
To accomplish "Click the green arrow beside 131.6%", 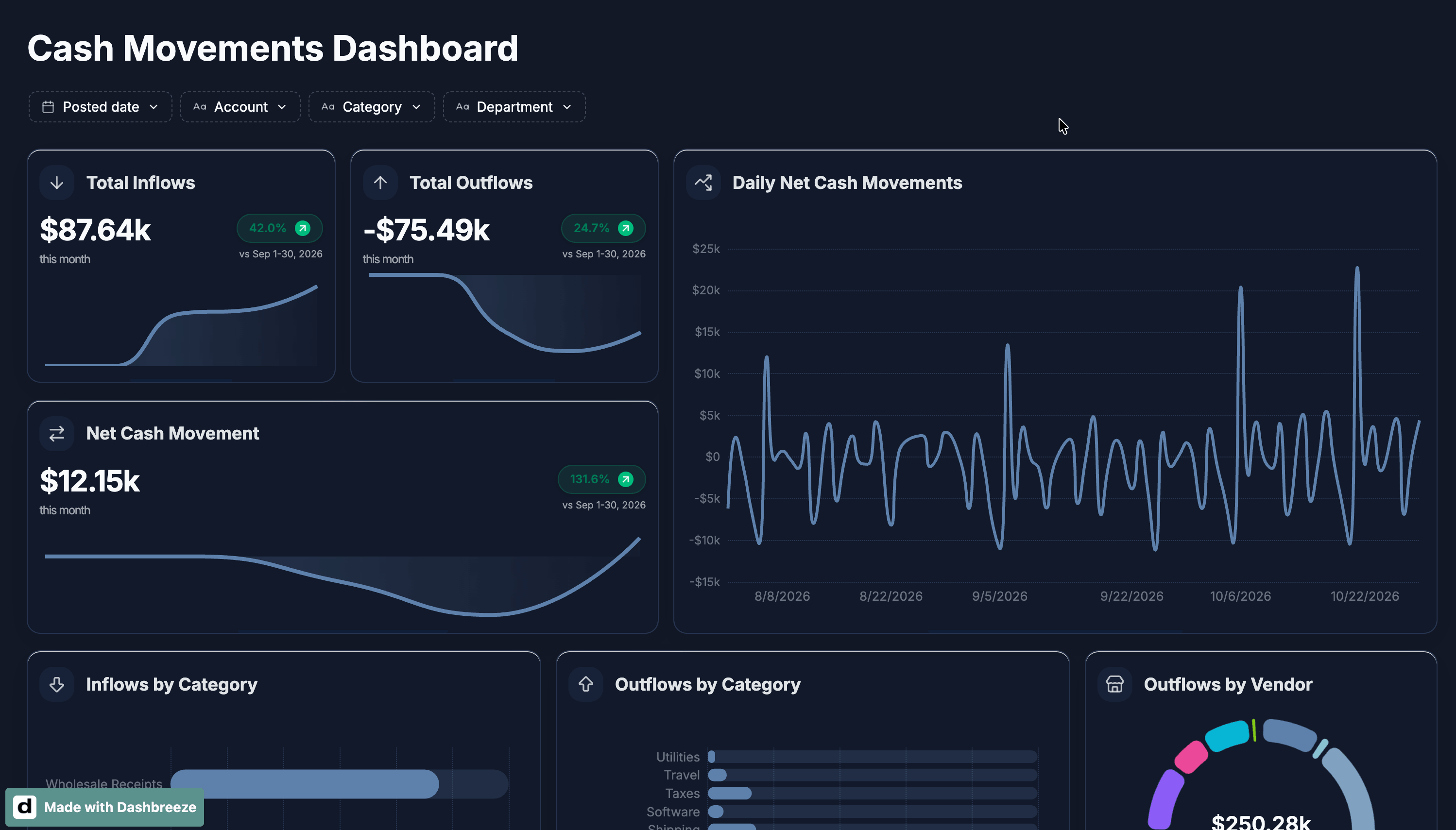I will pos(625,479).
